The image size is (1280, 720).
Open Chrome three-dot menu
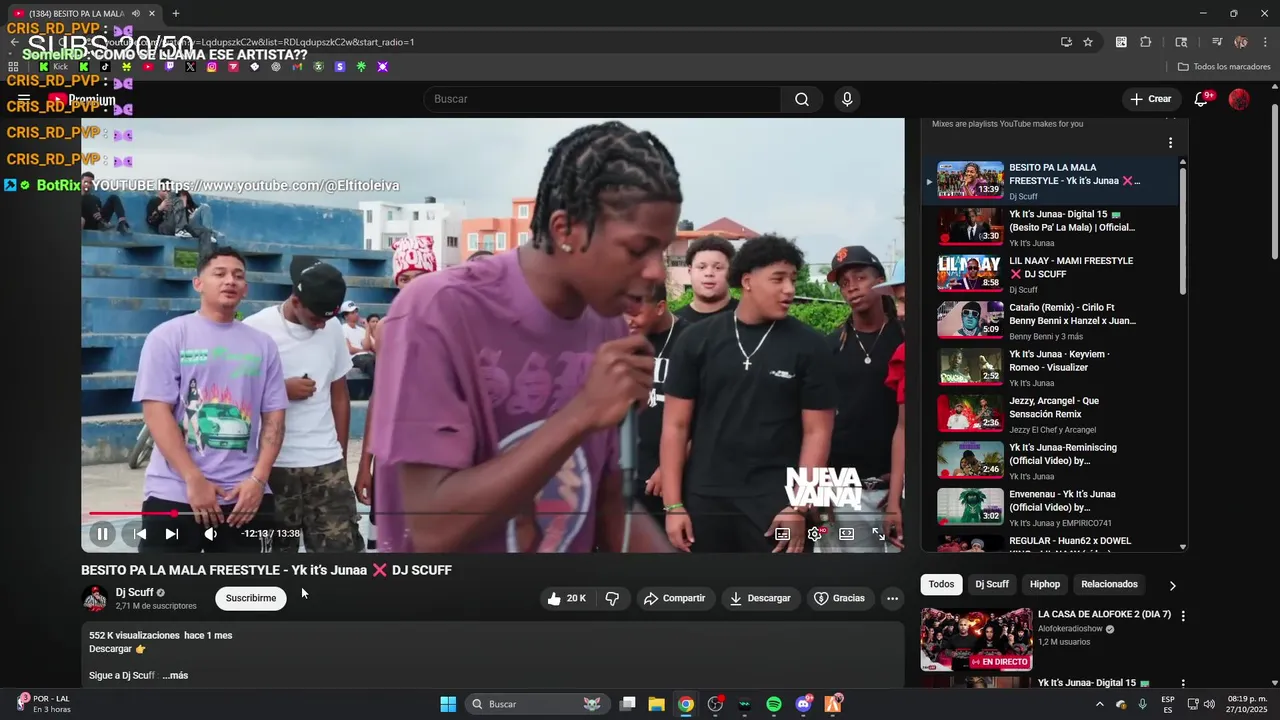(x=1266, y=42)
